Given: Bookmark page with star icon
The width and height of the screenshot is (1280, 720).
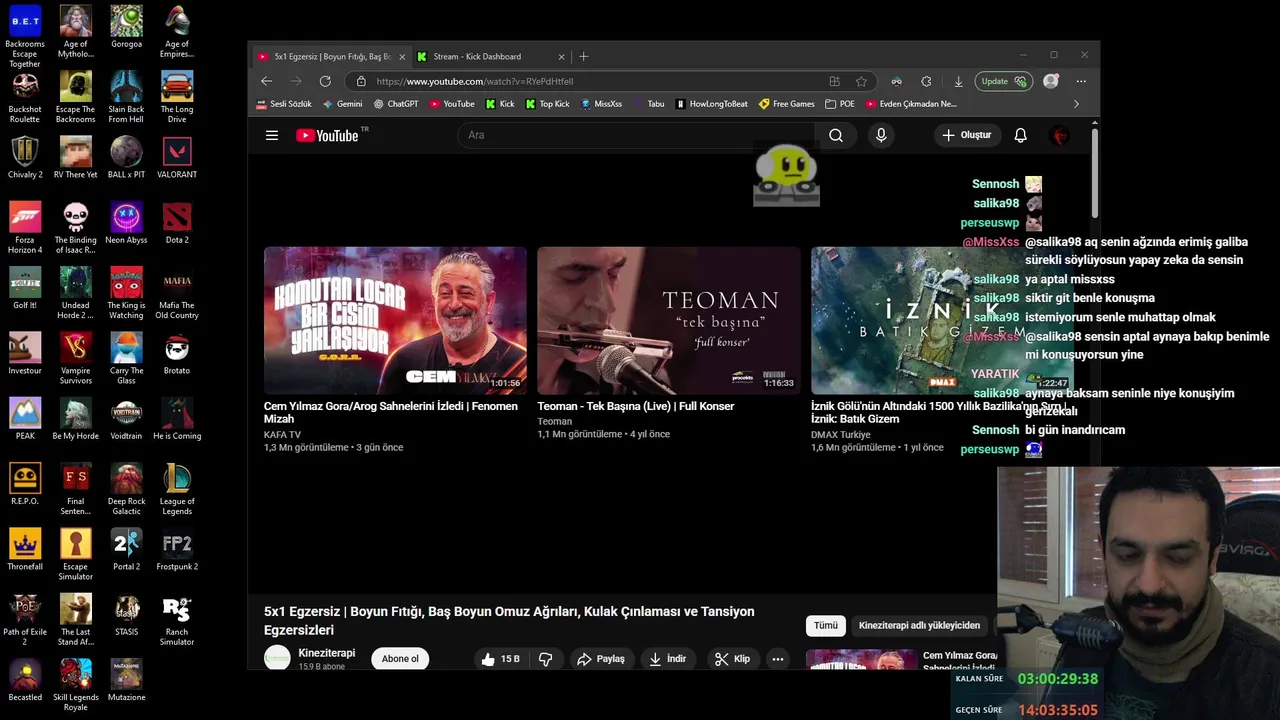Looking at the screenshot, I should (x=861, y=81).
